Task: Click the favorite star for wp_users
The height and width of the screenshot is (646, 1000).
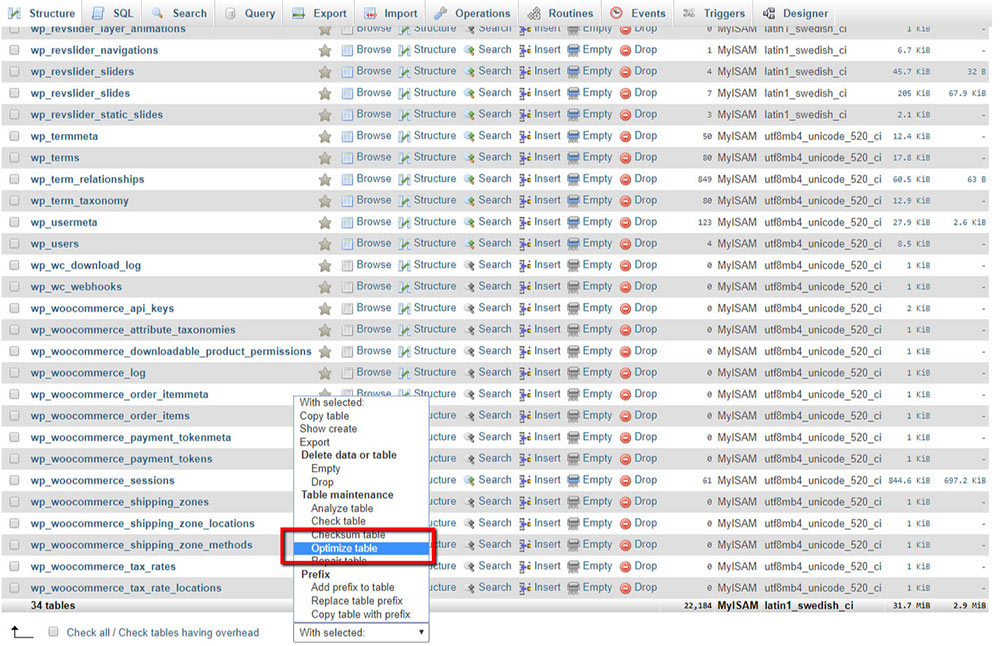Action: 325,244
